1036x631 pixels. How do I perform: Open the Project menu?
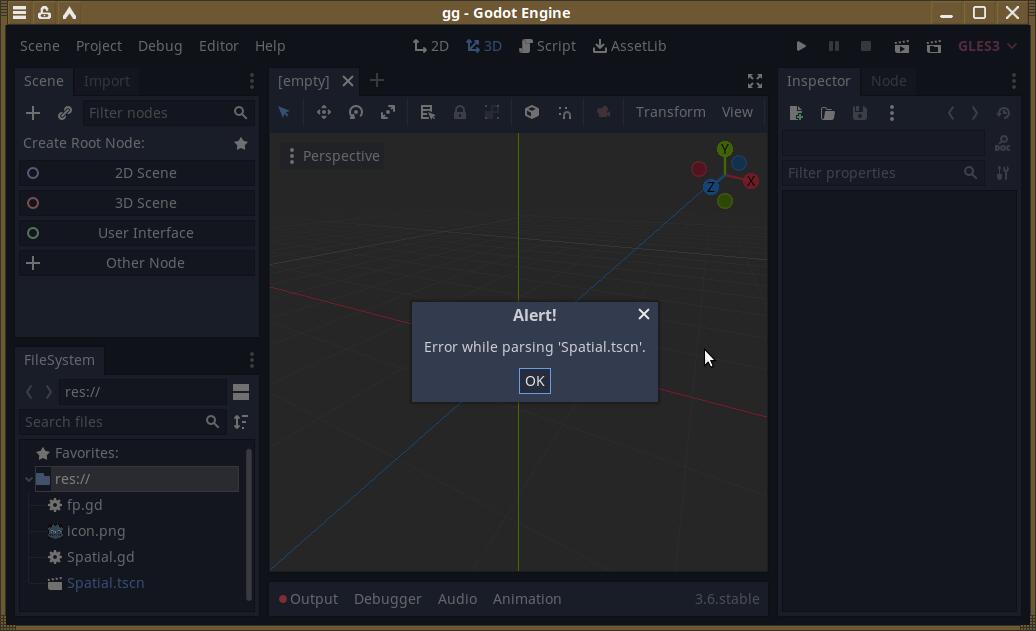coord(98,46)
